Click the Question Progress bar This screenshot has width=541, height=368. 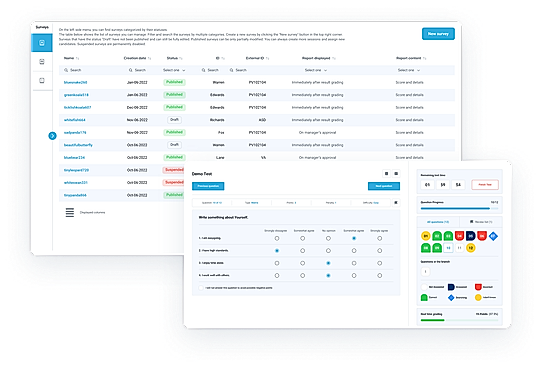click(x=459, y=208)
